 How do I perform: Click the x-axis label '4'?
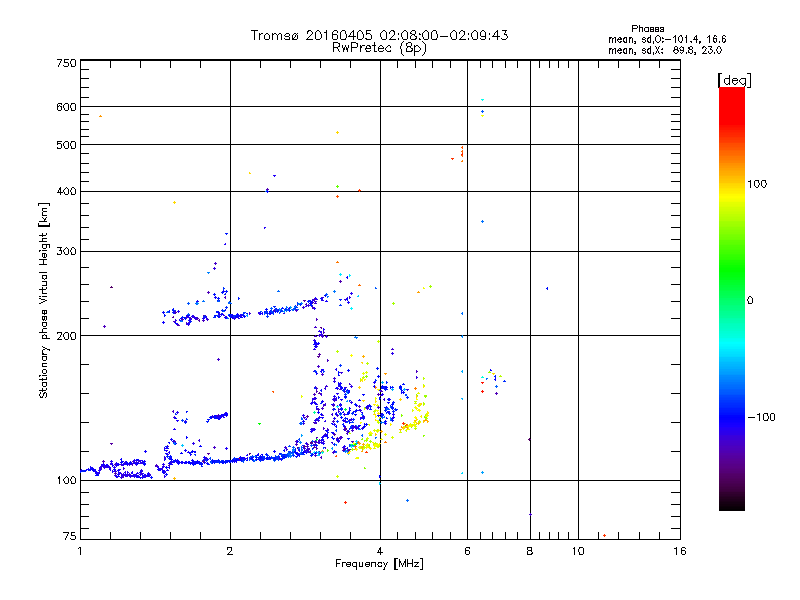pos(380,551)
